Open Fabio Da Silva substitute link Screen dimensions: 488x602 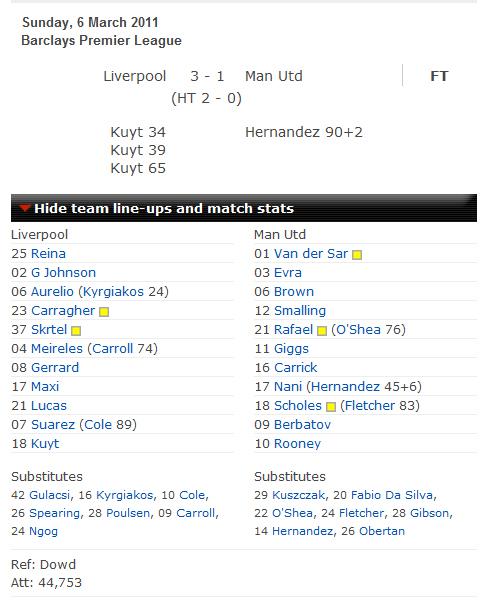(392, 495)
